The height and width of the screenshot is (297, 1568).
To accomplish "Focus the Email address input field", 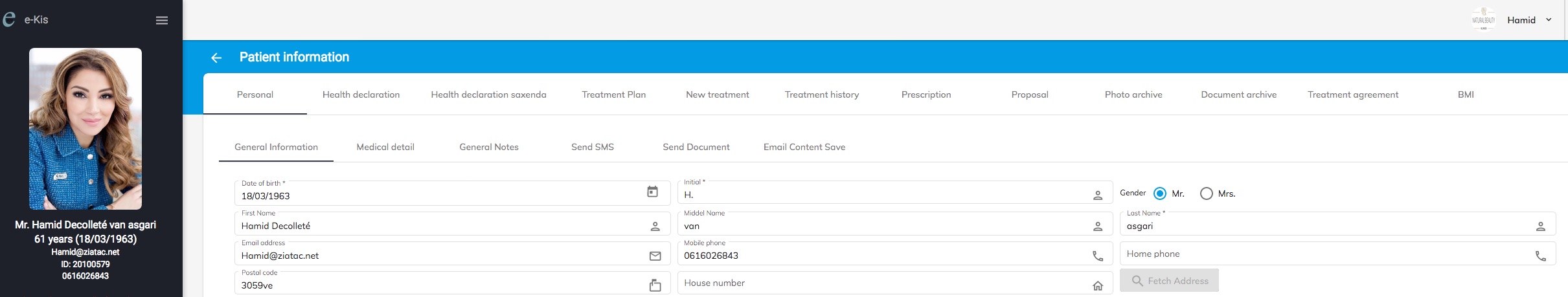I will (452, 253).
